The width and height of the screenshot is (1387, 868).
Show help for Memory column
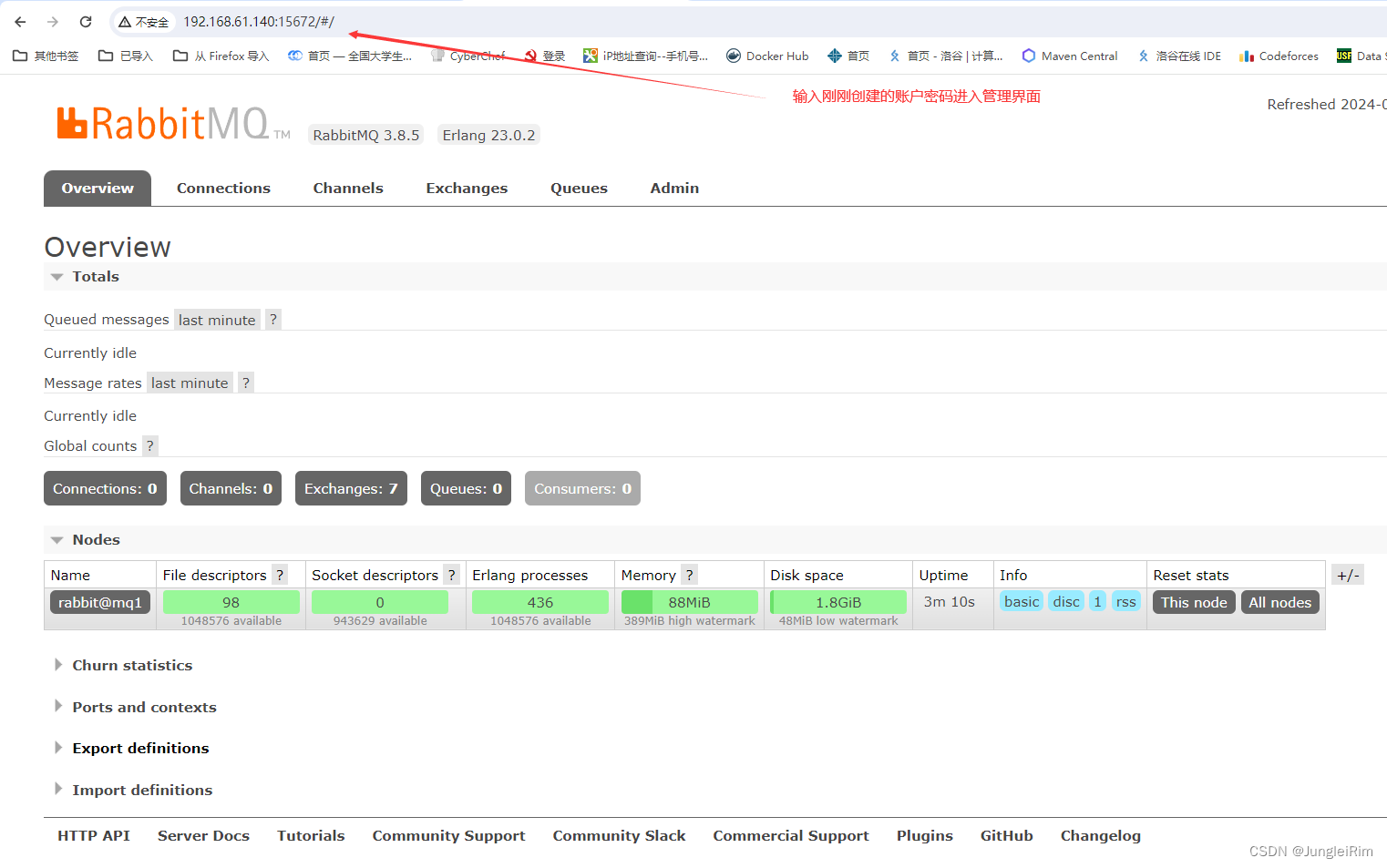coord(689,575)
